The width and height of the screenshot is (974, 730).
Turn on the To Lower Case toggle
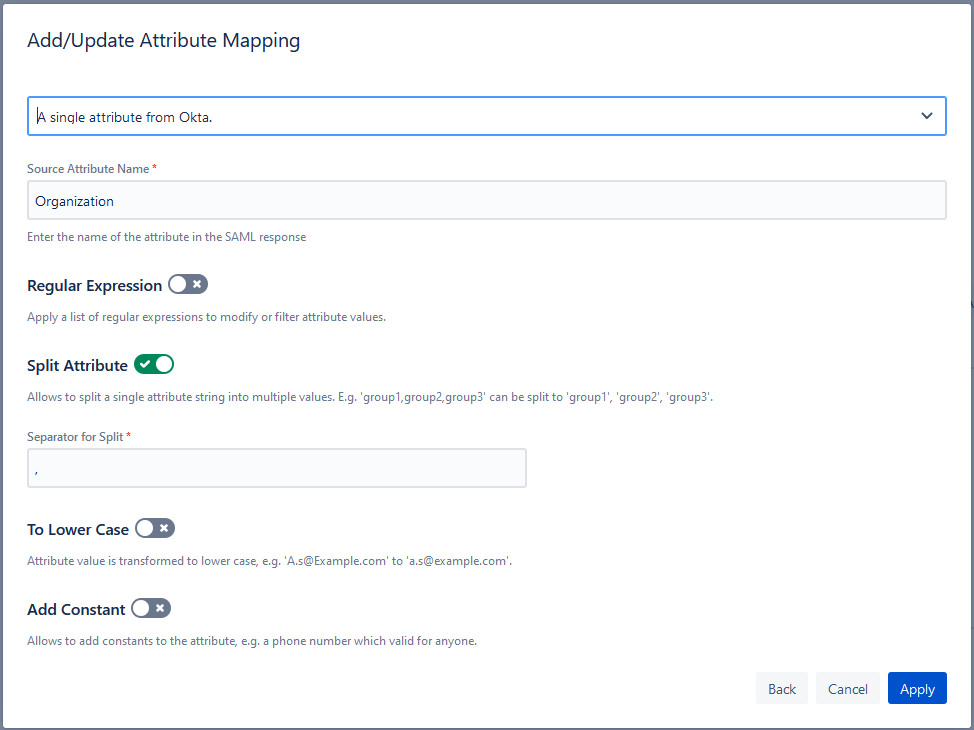pyautogui.click(x=154, y=528)
